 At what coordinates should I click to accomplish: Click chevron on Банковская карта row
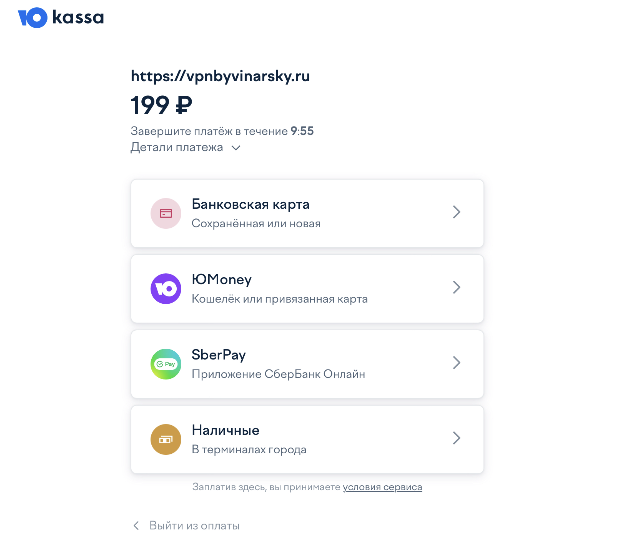pos(456,212)
